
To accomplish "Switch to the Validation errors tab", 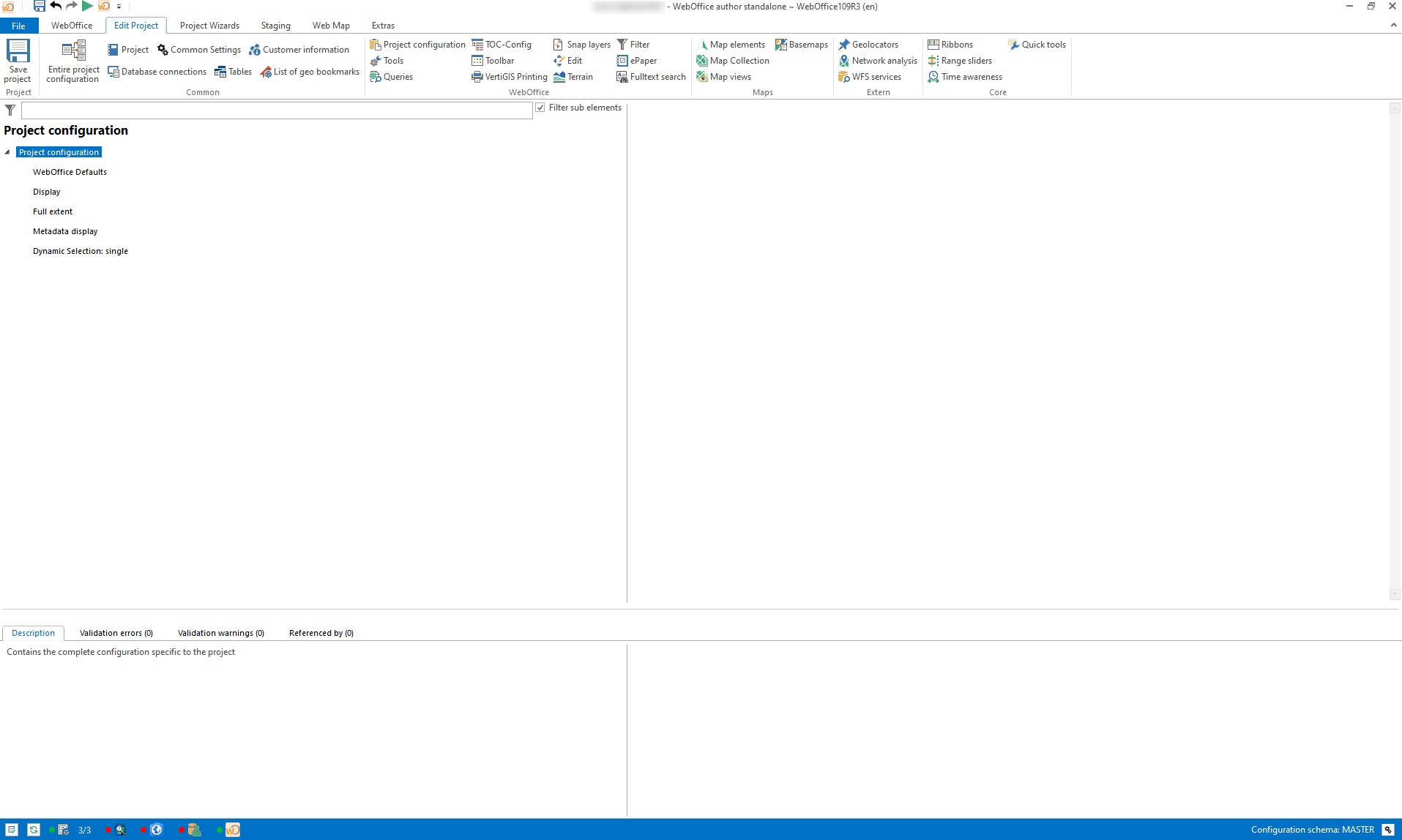I will (x=116, y=632).
